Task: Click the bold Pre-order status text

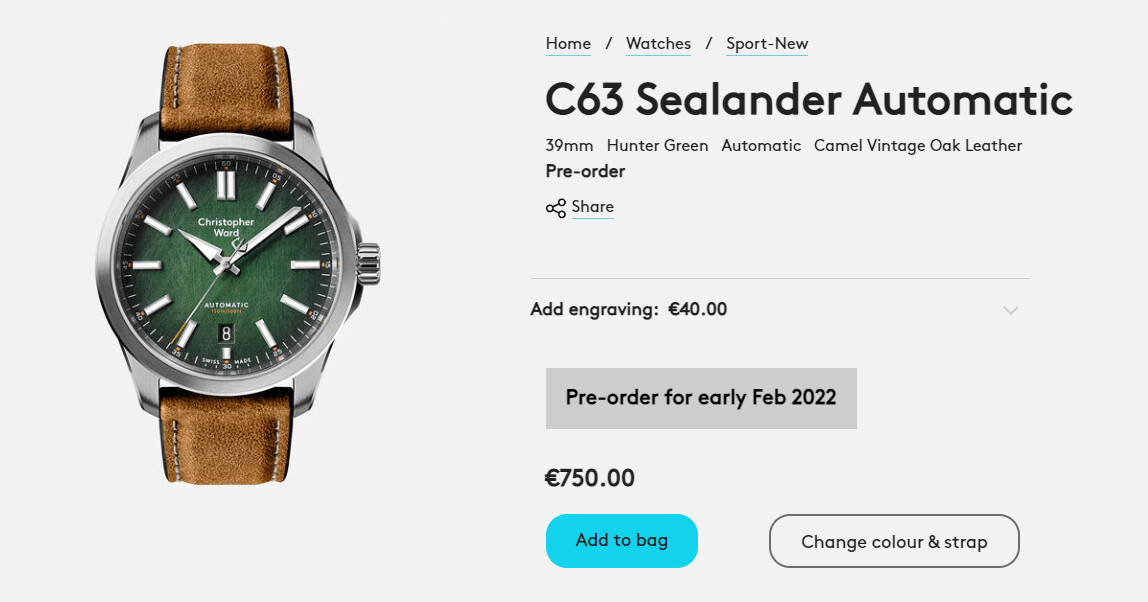Action: [x=585, y=171]
